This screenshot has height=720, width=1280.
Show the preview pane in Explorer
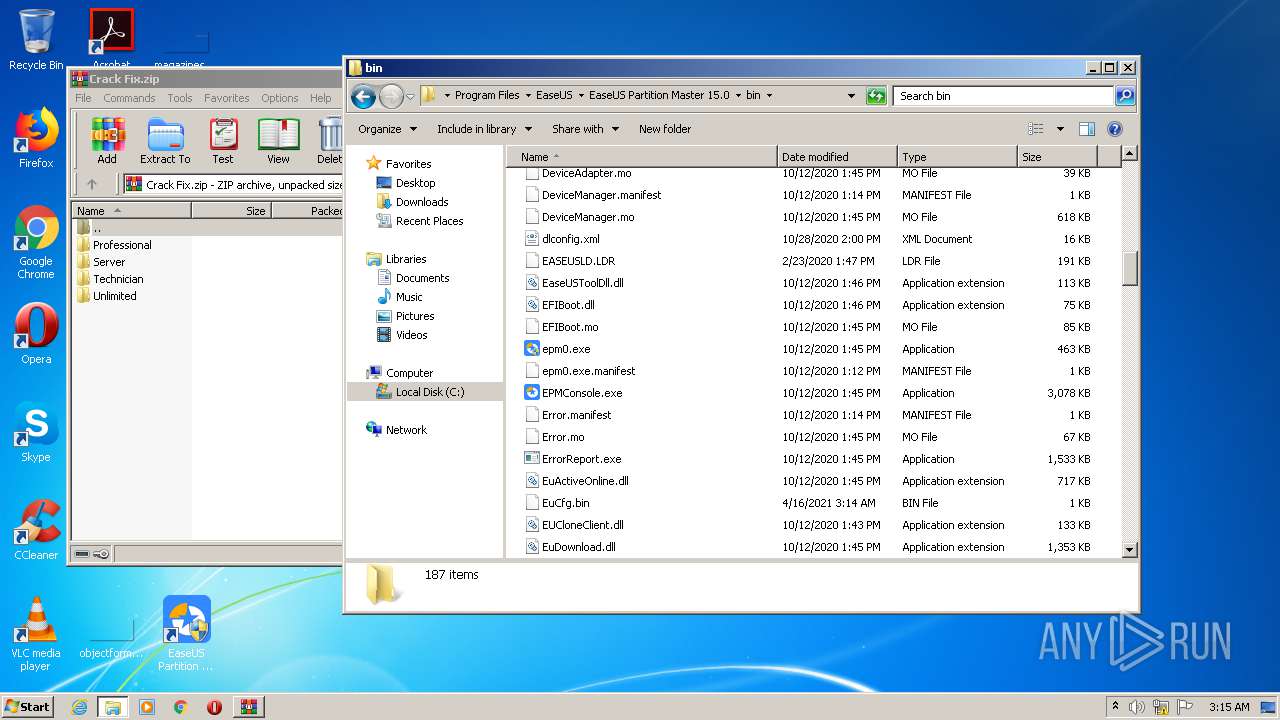point(1087,129)
